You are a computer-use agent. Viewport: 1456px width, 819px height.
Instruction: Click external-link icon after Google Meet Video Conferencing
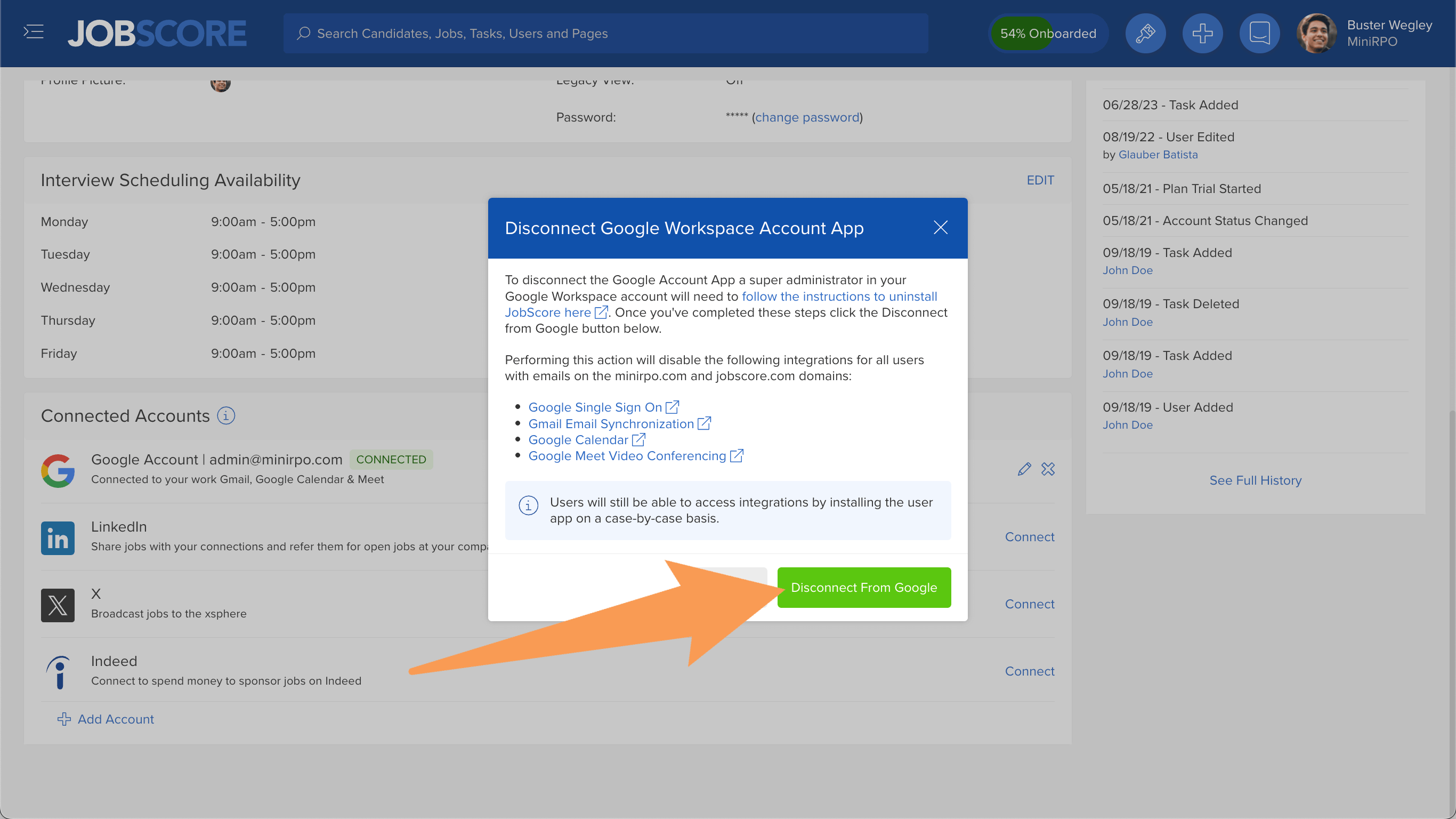[737, 456]
